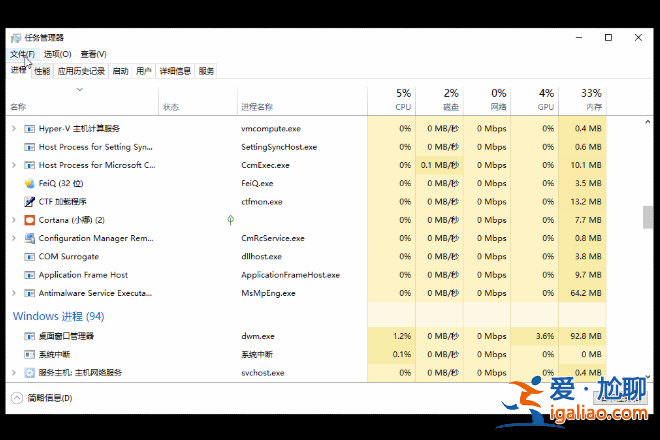Screen dimensions: 660x440
Task: Switch to the 应用历史记录 tab
Action: click(x=81, y=71)
